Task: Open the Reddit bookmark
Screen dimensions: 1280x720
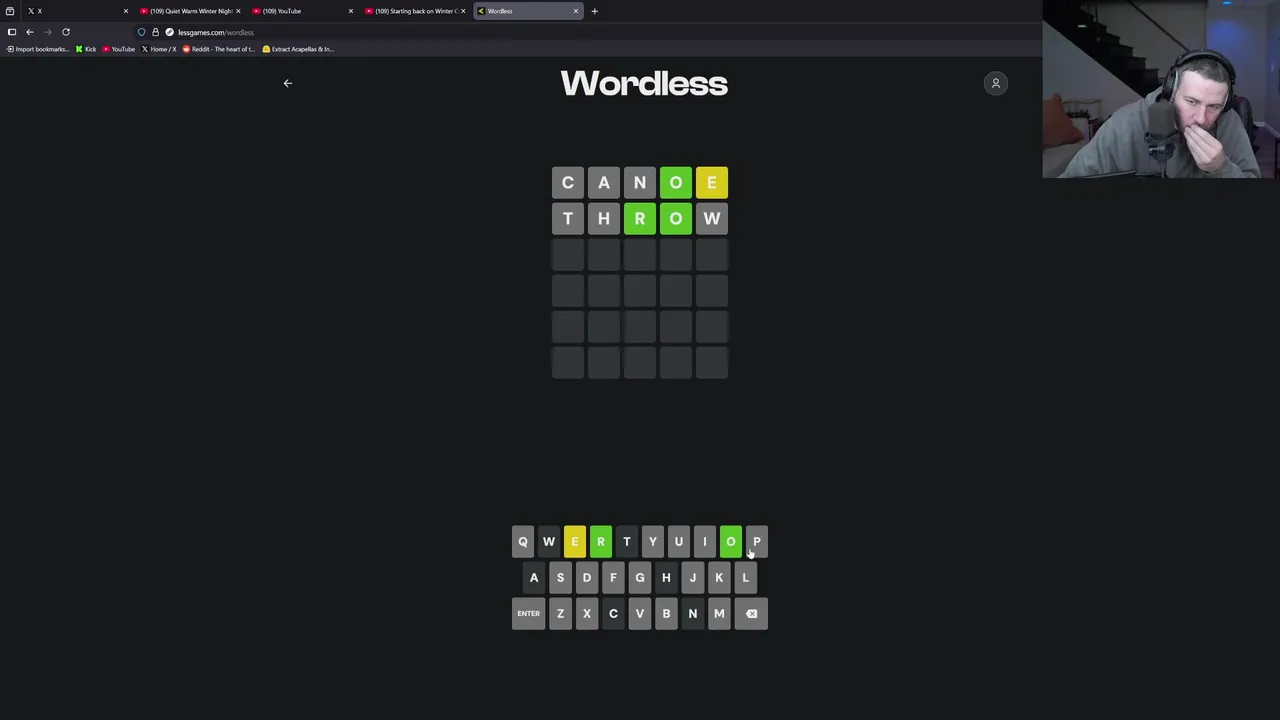Action: [x=219, y=49]
